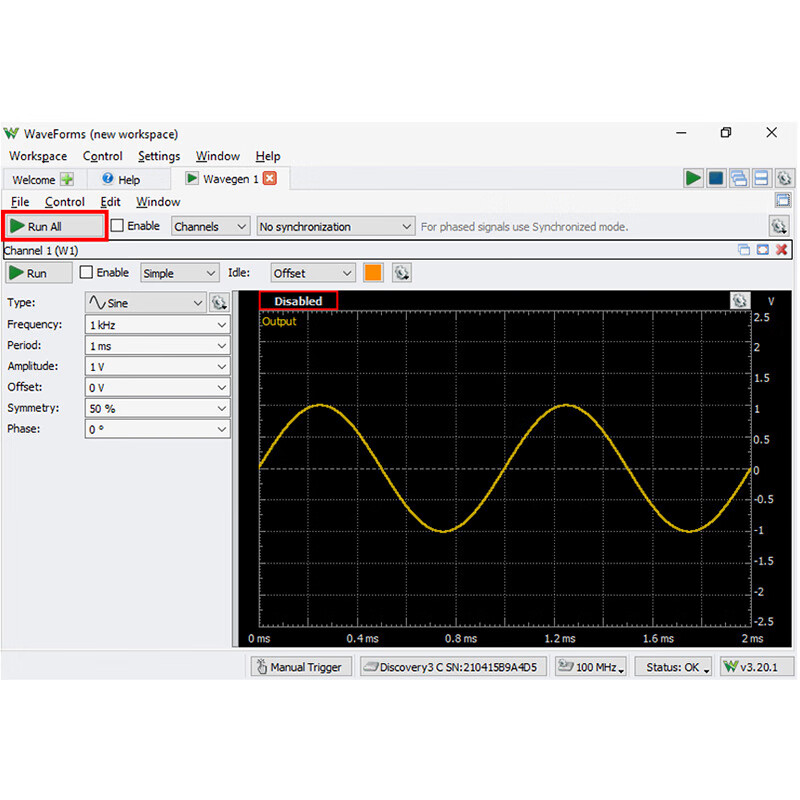This screenshot has width=800, height=800.
Task: Open the Settings menu
Action: coord(159,156)
